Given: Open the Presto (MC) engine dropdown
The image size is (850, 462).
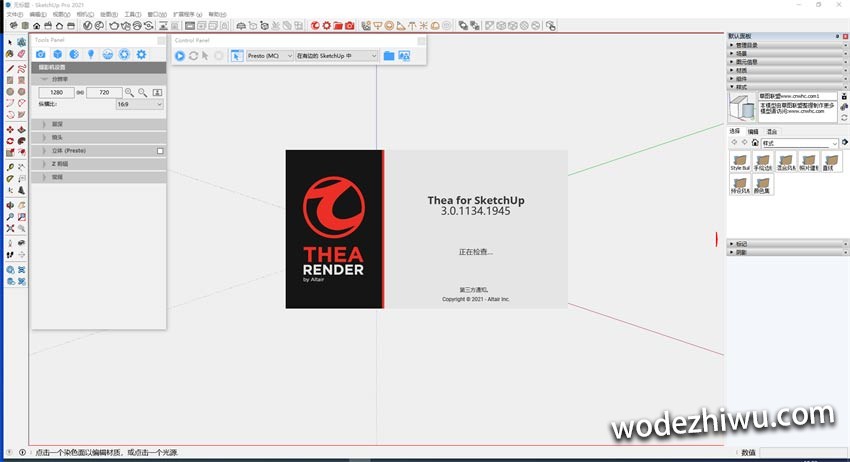Looking at the screenshot, I should tap(269, 56).
